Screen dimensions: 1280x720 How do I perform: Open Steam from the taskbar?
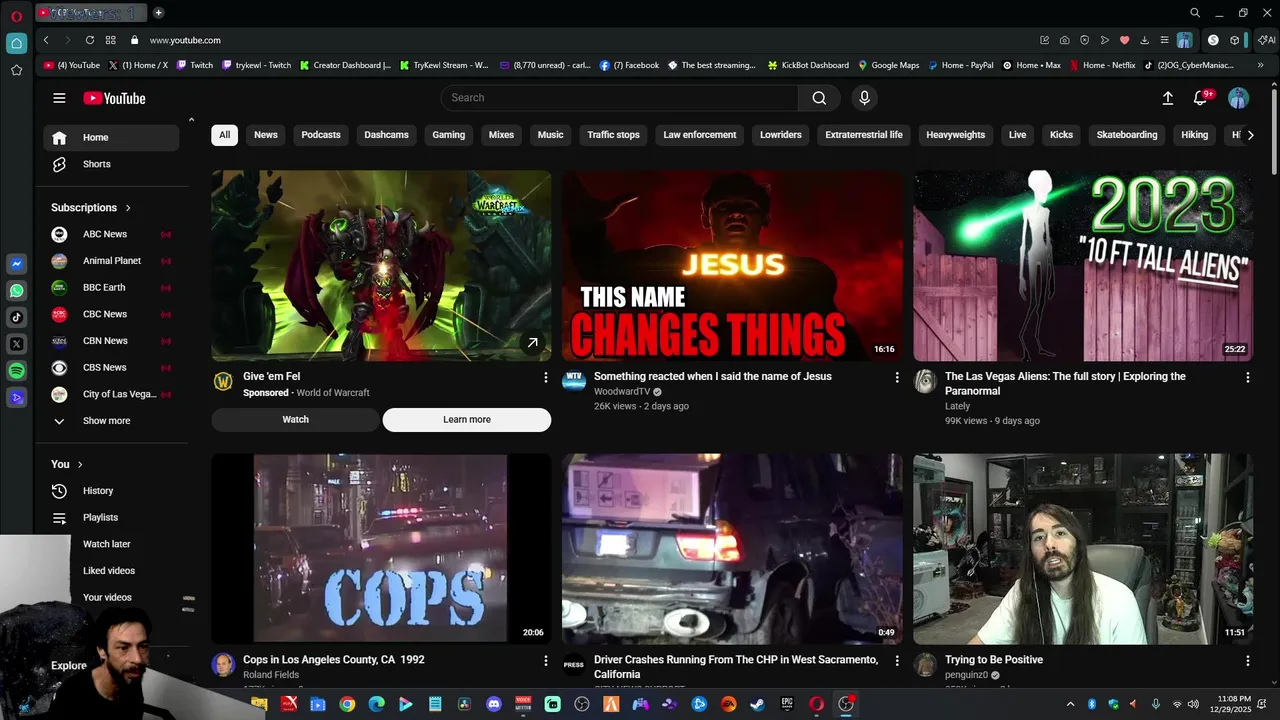pyautogui.click(x=758, y=704)
